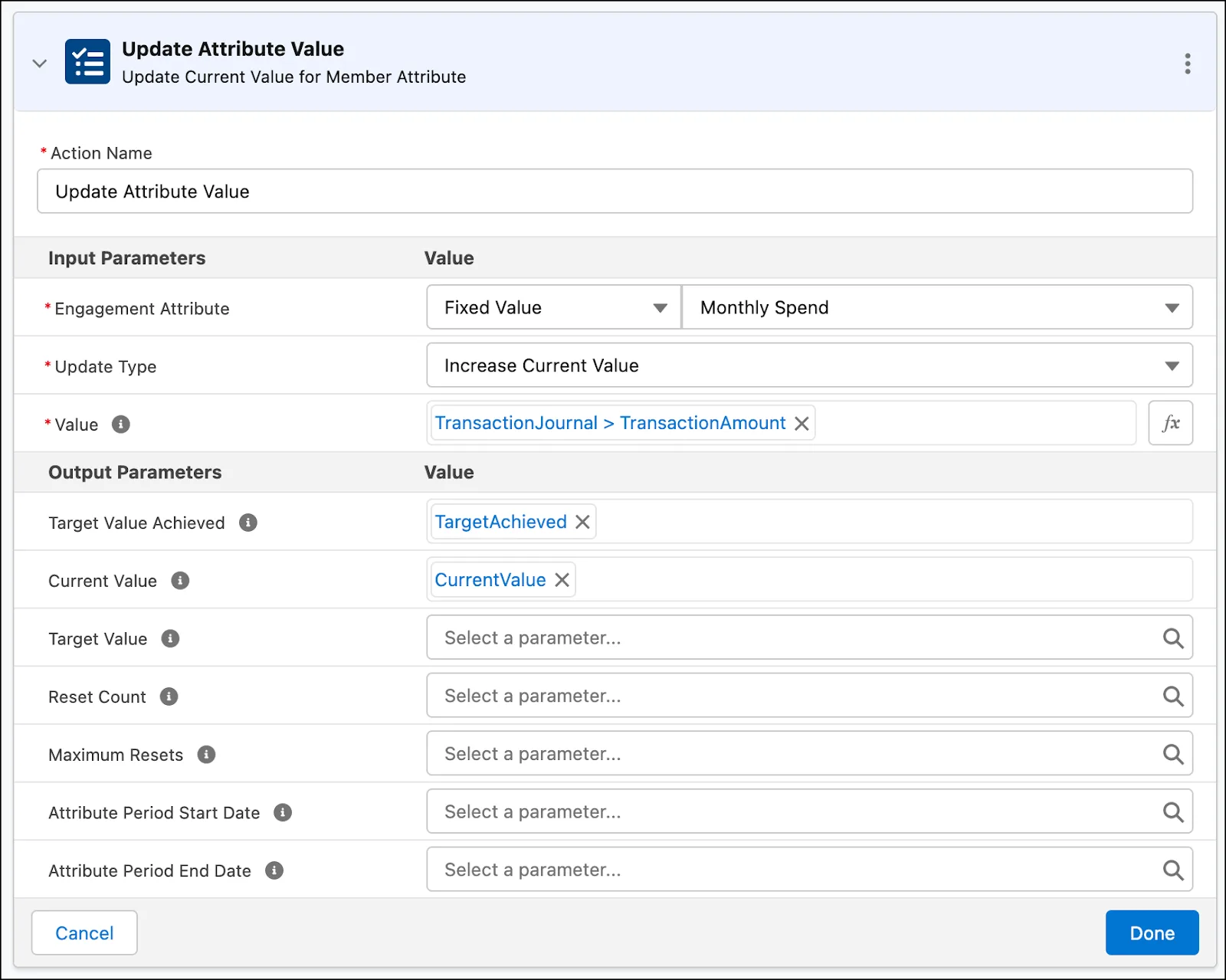Viewport: 1226px width, 980px height.
Task: Click the Update Type label
Action: (106, 367)
